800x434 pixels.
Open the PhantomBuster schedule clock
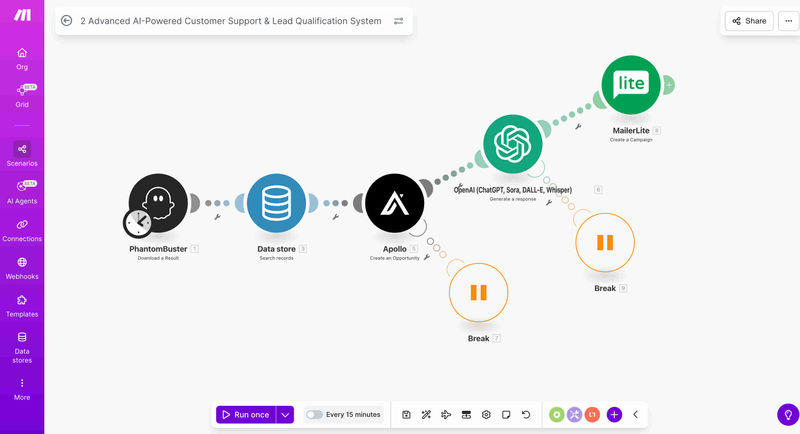tap(137, 223)
